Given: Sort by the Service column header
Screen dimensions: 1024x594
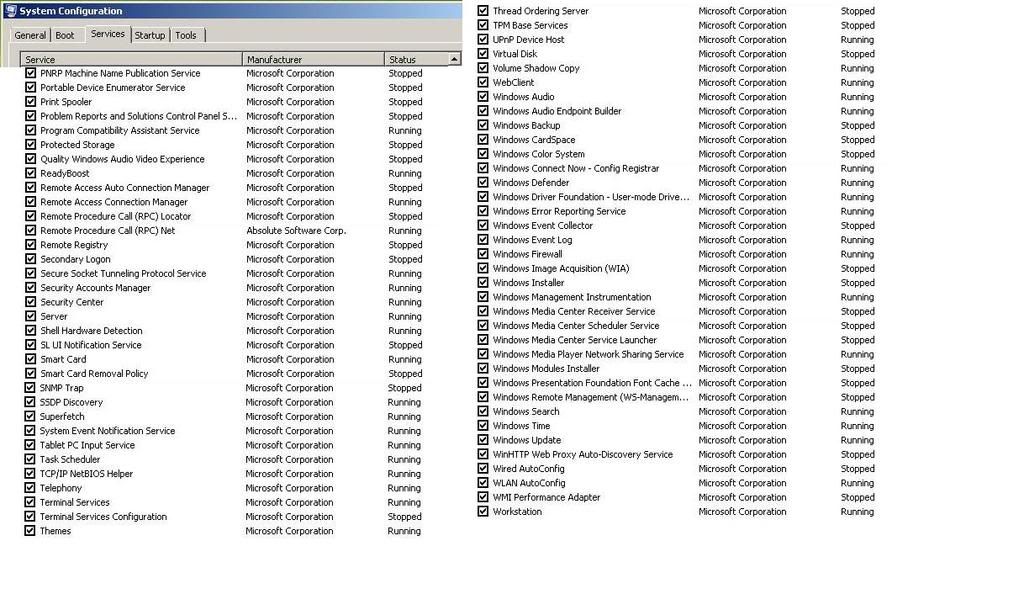Looking at the screenshot, I should (x=131, y=59).
